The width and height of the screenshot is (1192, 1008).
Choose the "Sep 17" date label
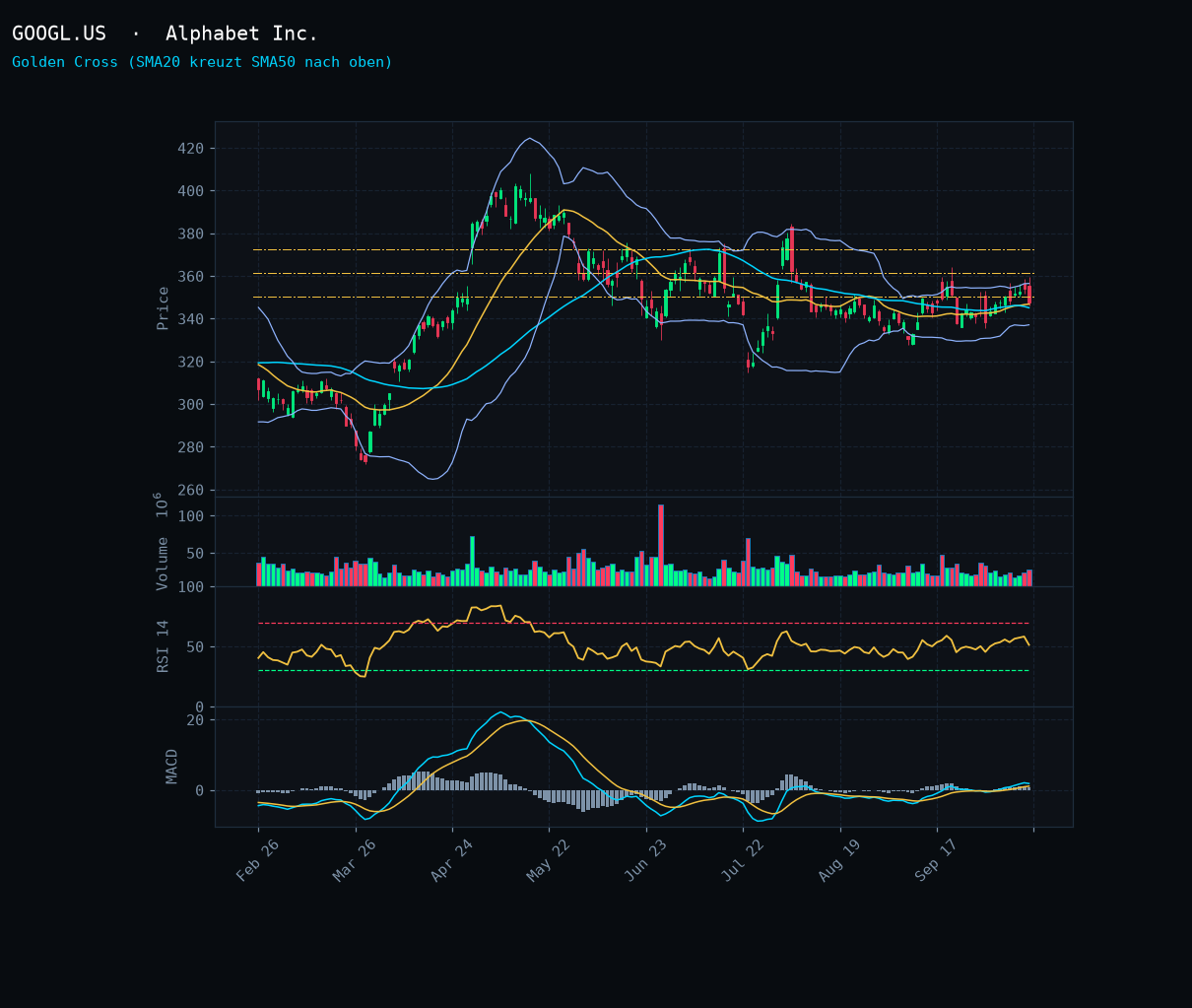pos(937,860)
